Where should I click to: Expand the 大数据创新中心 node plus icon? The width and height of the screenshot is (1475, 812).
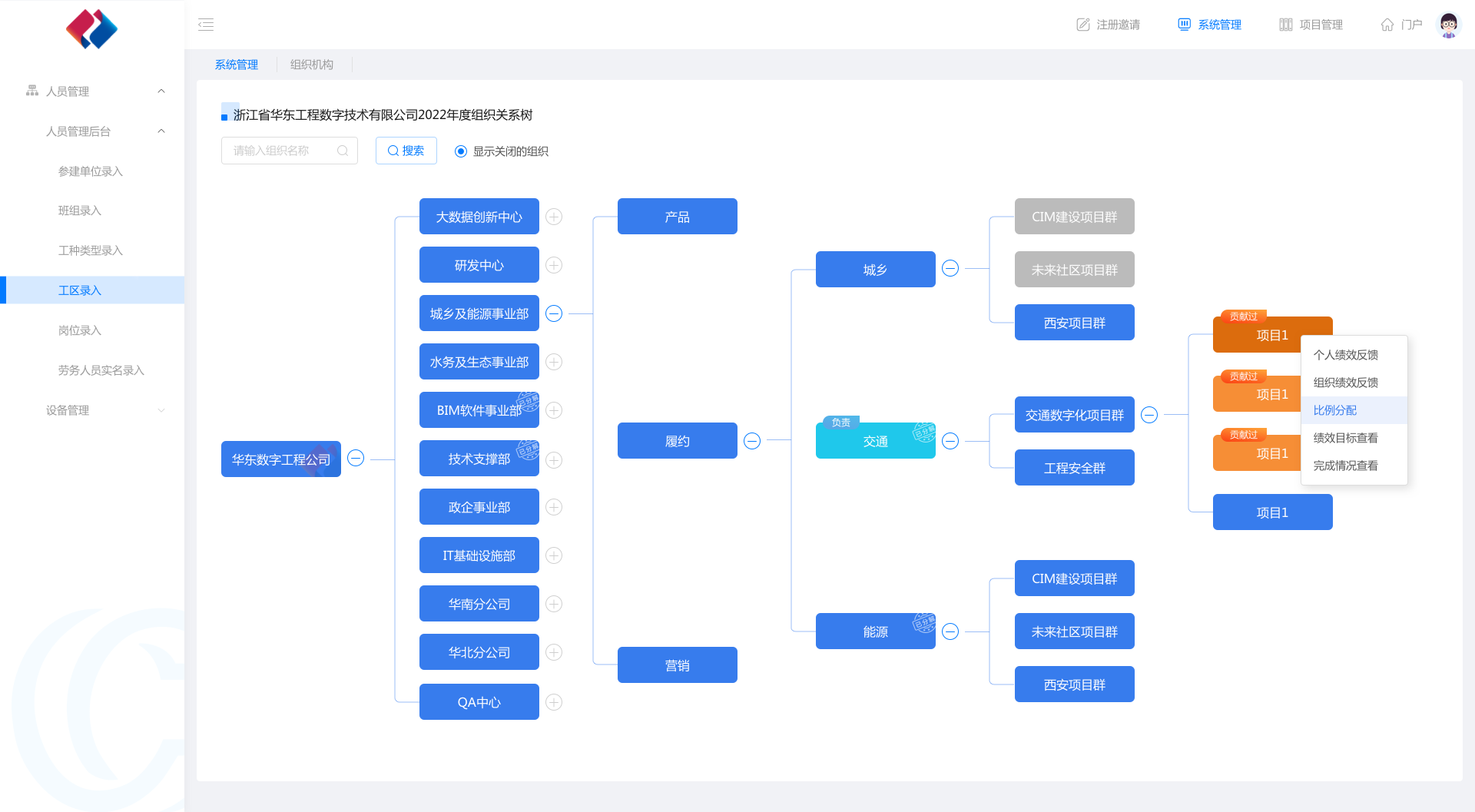pyautogui.click(x=554, y=217)
